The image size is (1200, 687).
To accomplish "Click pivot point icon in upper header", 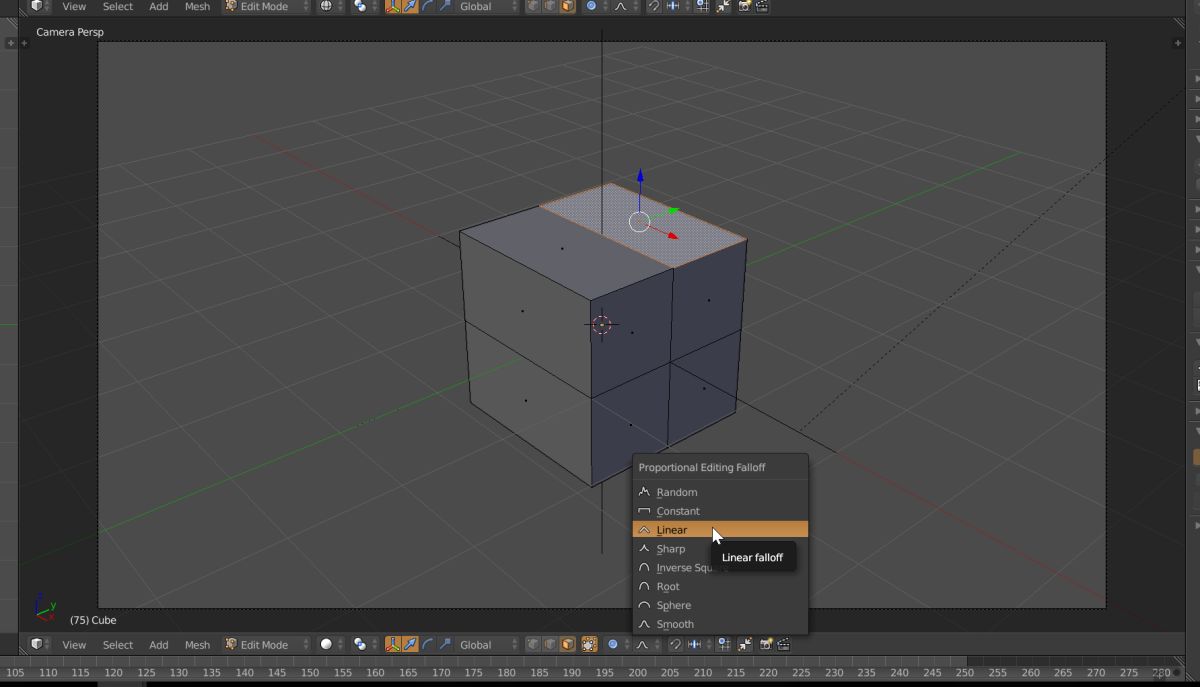I will [364, 6].
